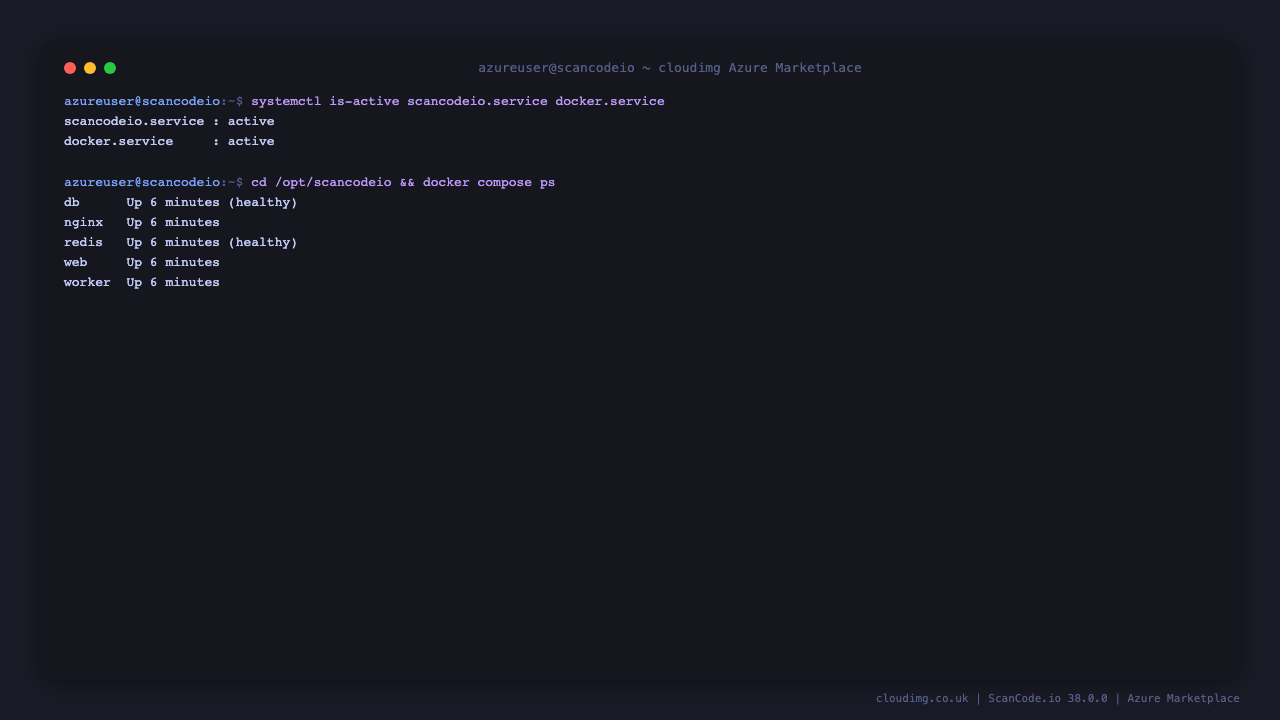
Task: Click the yellow minimize window dot
Action: [90, 68]
